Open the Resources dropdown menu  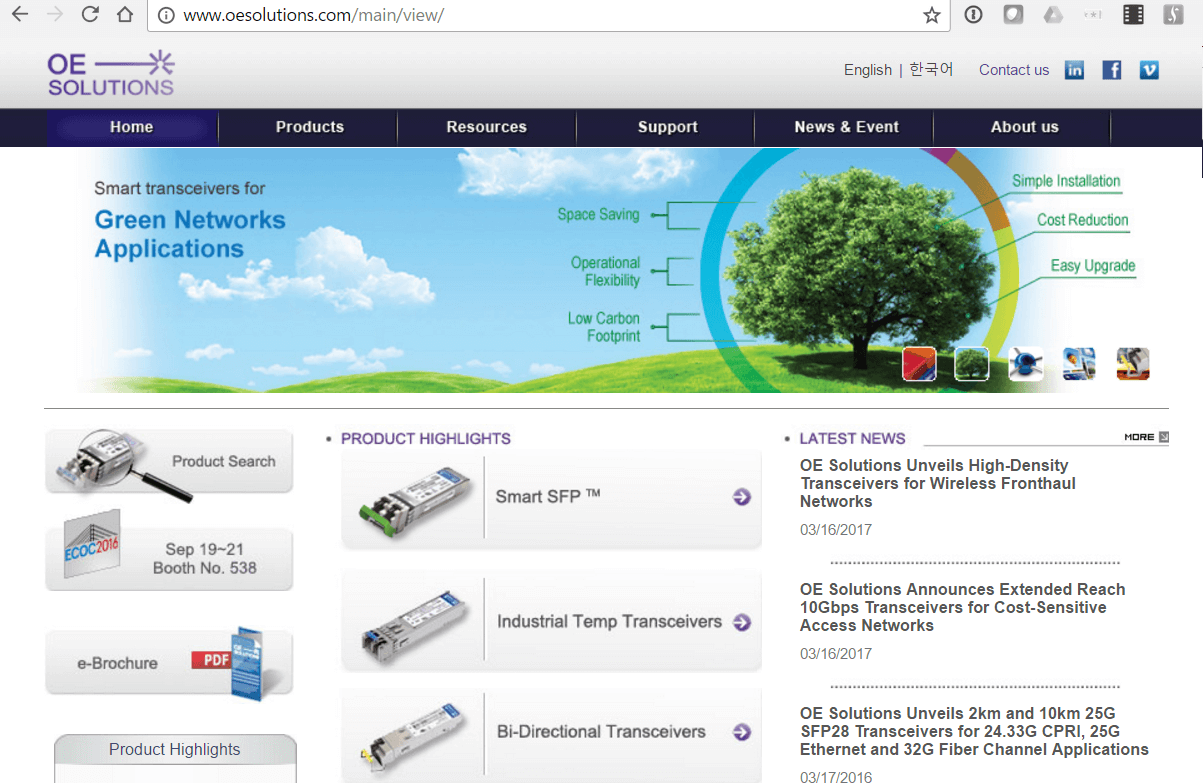[x=487, y=127]
